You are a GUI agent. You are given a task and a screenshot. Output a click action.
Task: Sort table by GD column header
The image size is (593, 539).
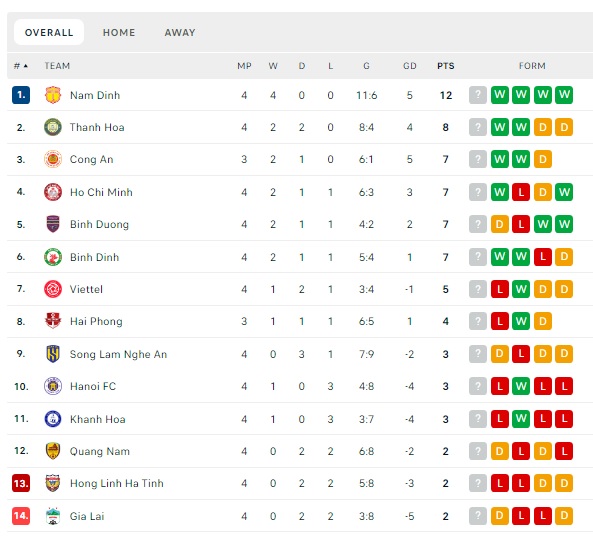410,66
